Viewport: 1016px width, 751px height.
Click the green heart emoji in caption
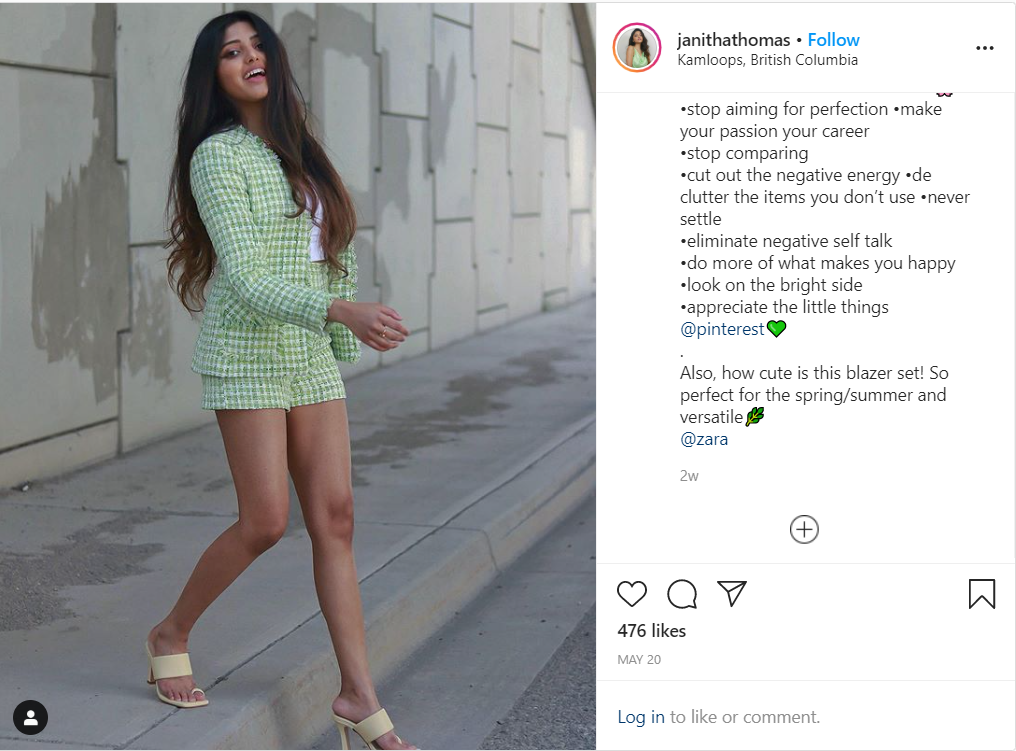(x=776, y=329)
